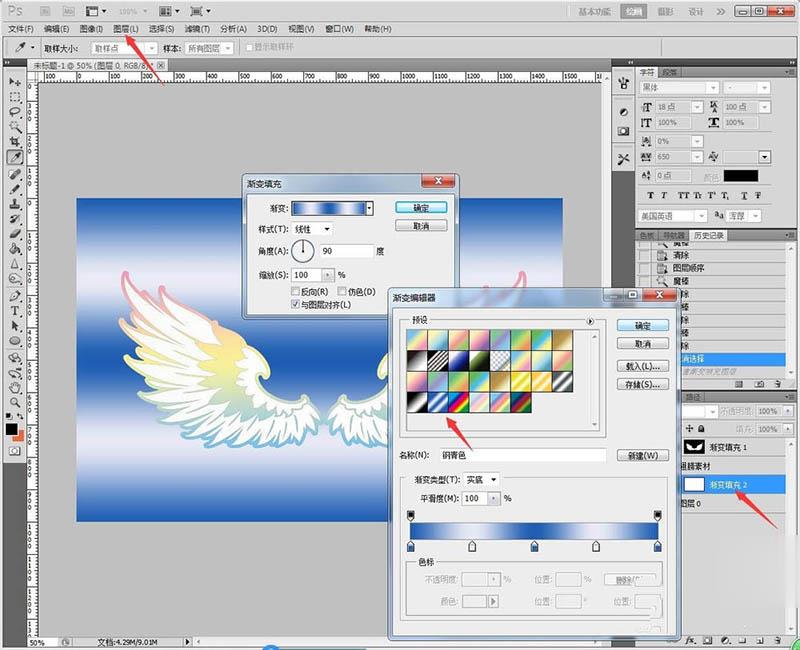Screen dimensions: 800x650
Task: Select the Rectangular Marquee tool
Action: tap(15, 97)
